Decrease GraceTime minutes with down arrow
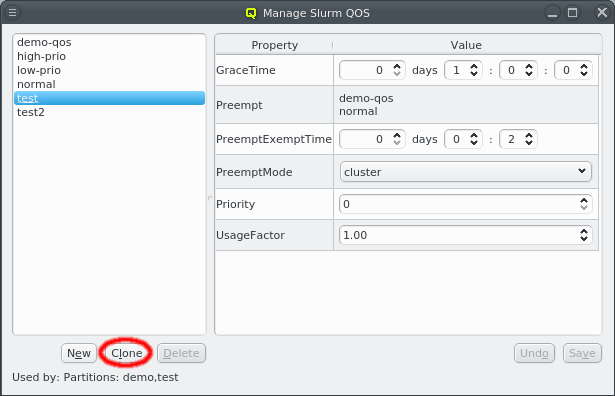 tap(529, 74)
